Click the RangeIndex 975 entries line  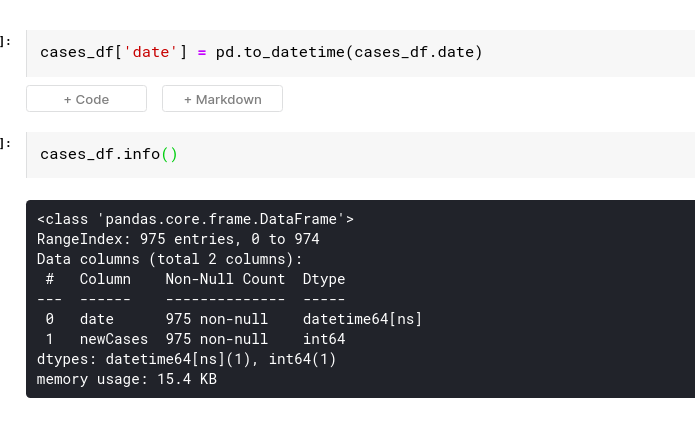coord(178,239)
